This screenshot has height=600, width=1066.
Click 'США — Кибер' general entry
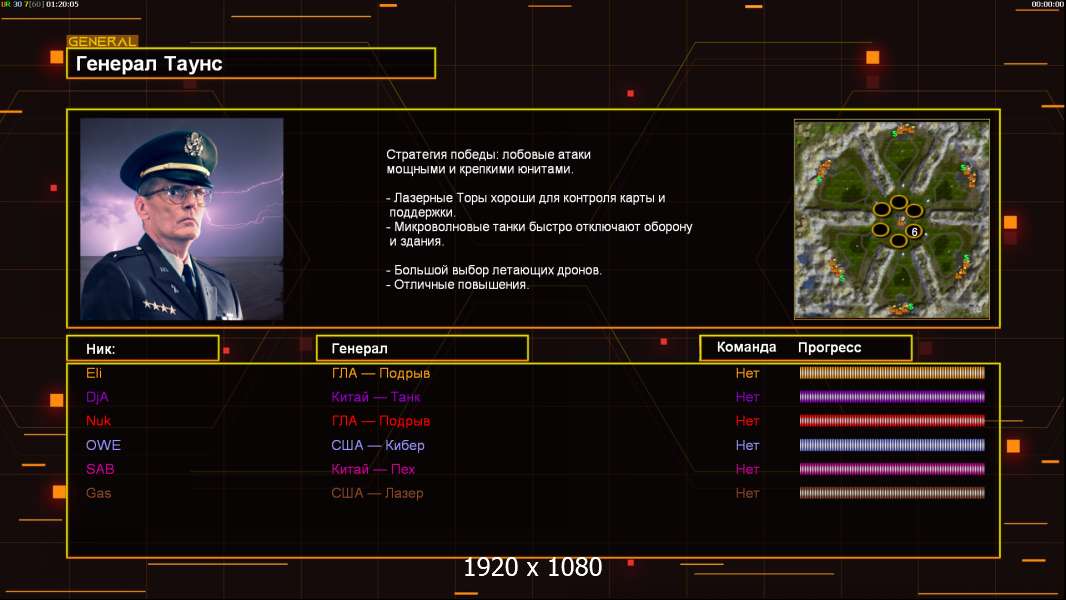coord(378,445)
